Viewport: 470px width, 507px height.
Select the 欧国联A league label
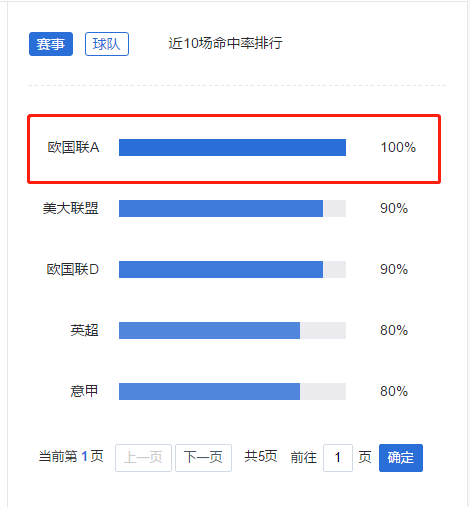[73, 147]
